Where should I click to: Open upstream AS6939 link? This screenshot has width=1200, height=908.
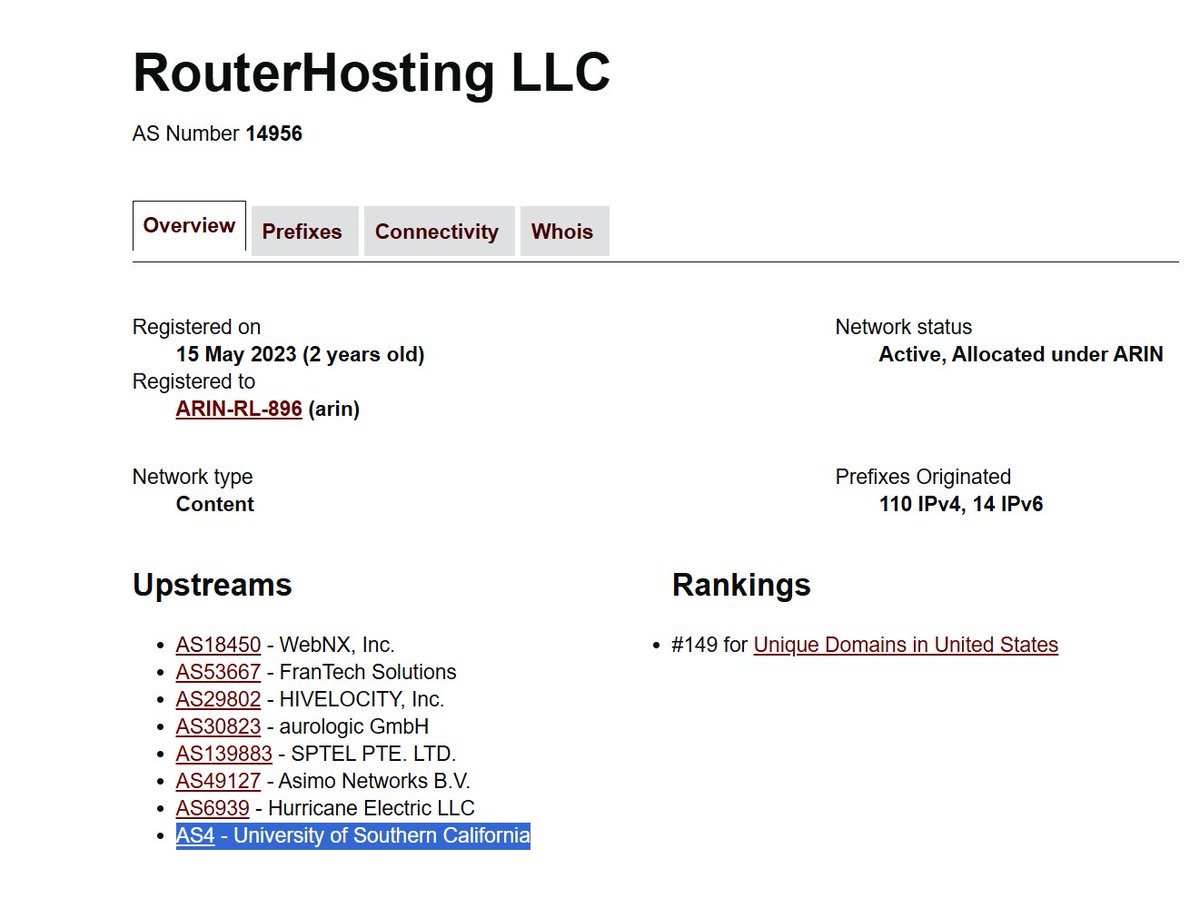[x=213, y=807]
